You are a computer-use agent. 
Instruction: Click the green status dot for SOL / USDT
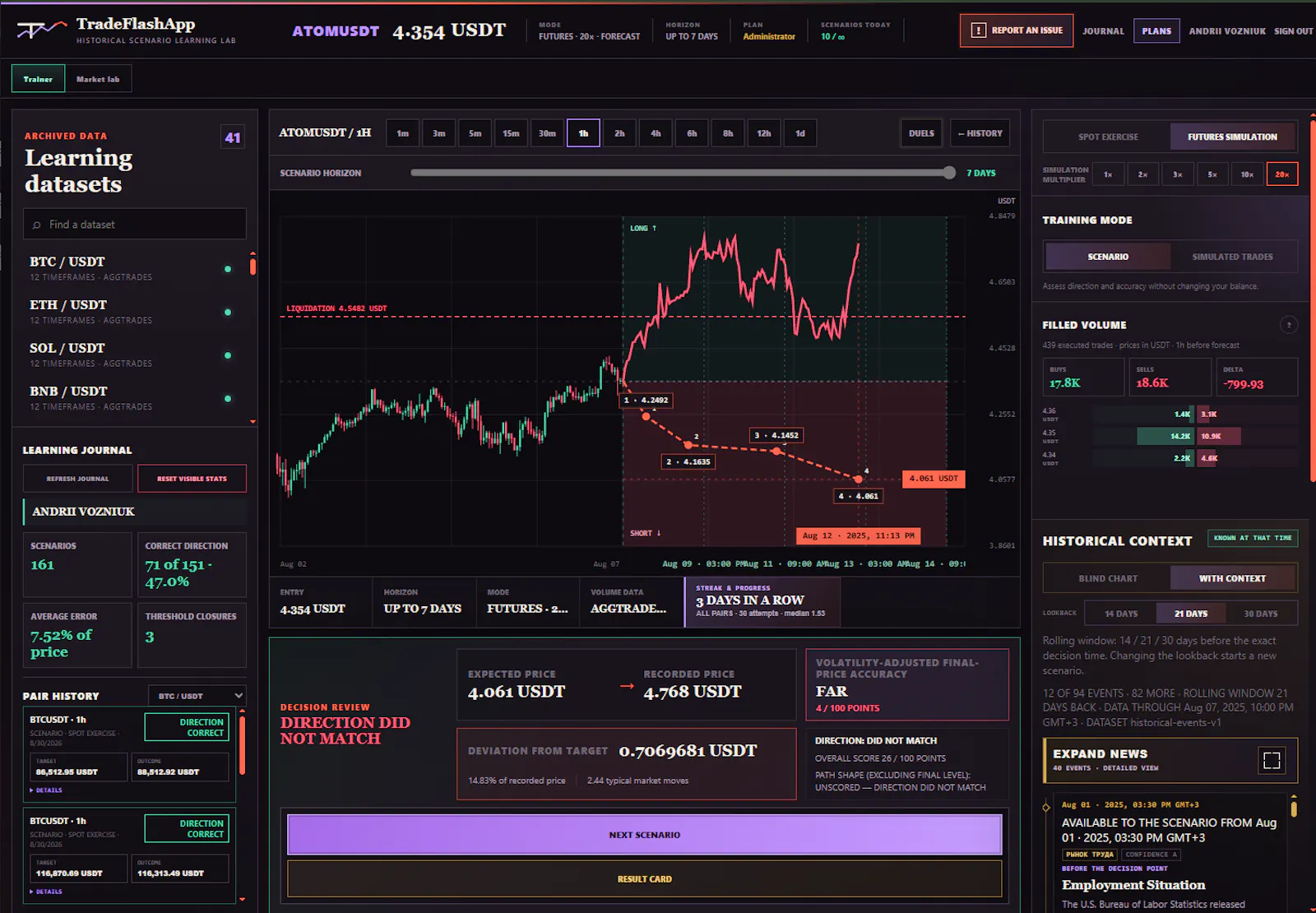[x=228, y=355]
